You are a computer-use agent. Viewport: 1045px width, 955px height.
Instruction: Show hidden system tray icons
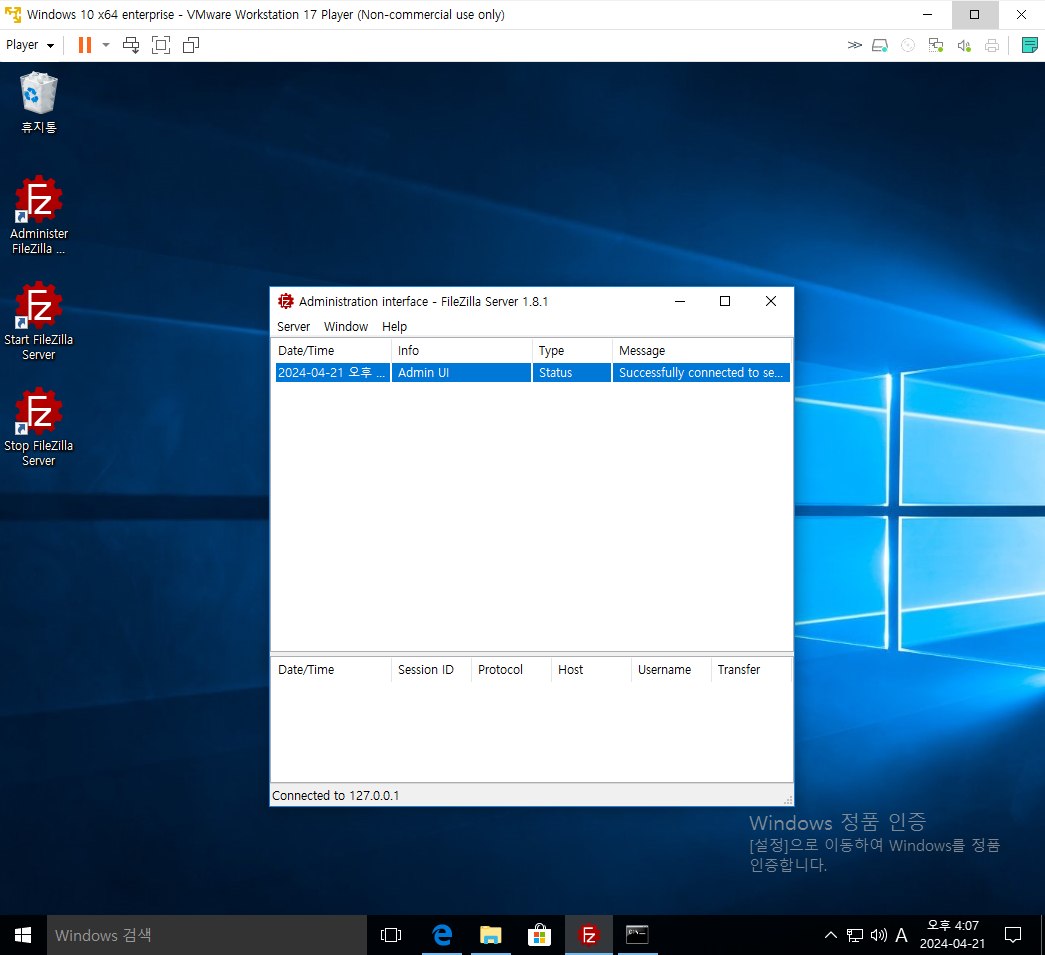(x=830, y=935)
